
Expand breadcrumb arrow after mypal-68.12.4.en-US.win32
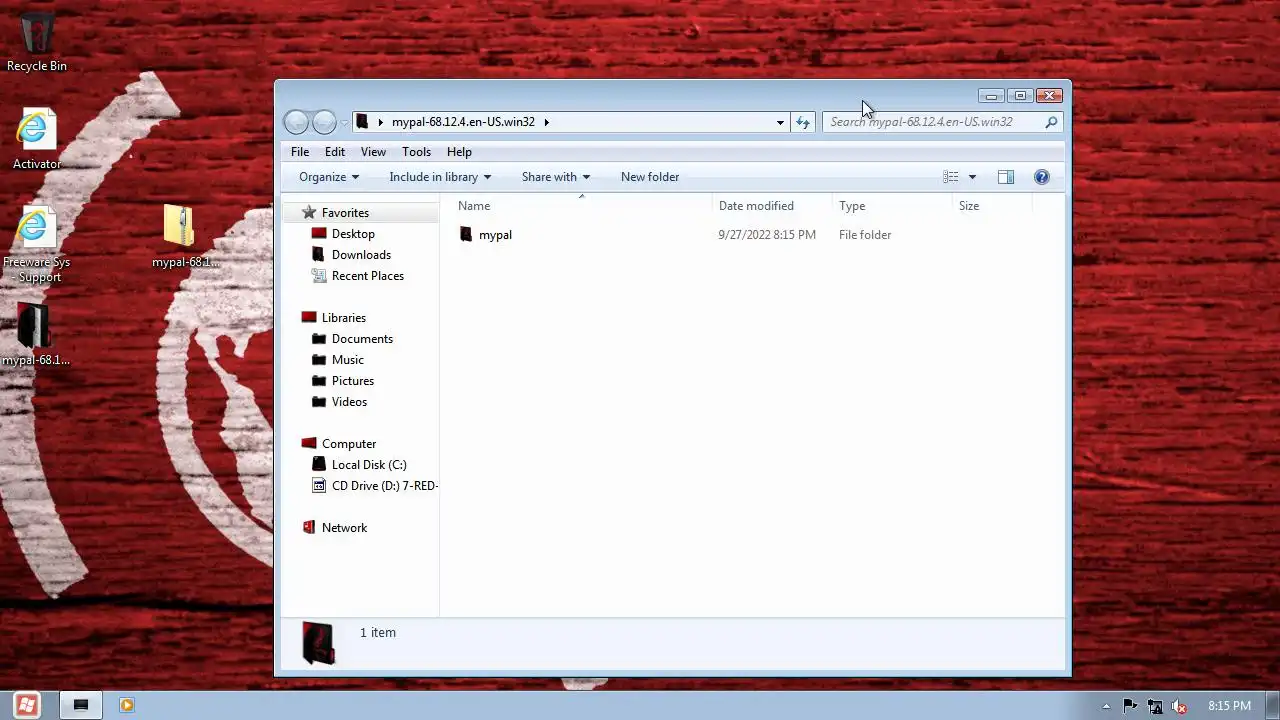click(546, 122)
